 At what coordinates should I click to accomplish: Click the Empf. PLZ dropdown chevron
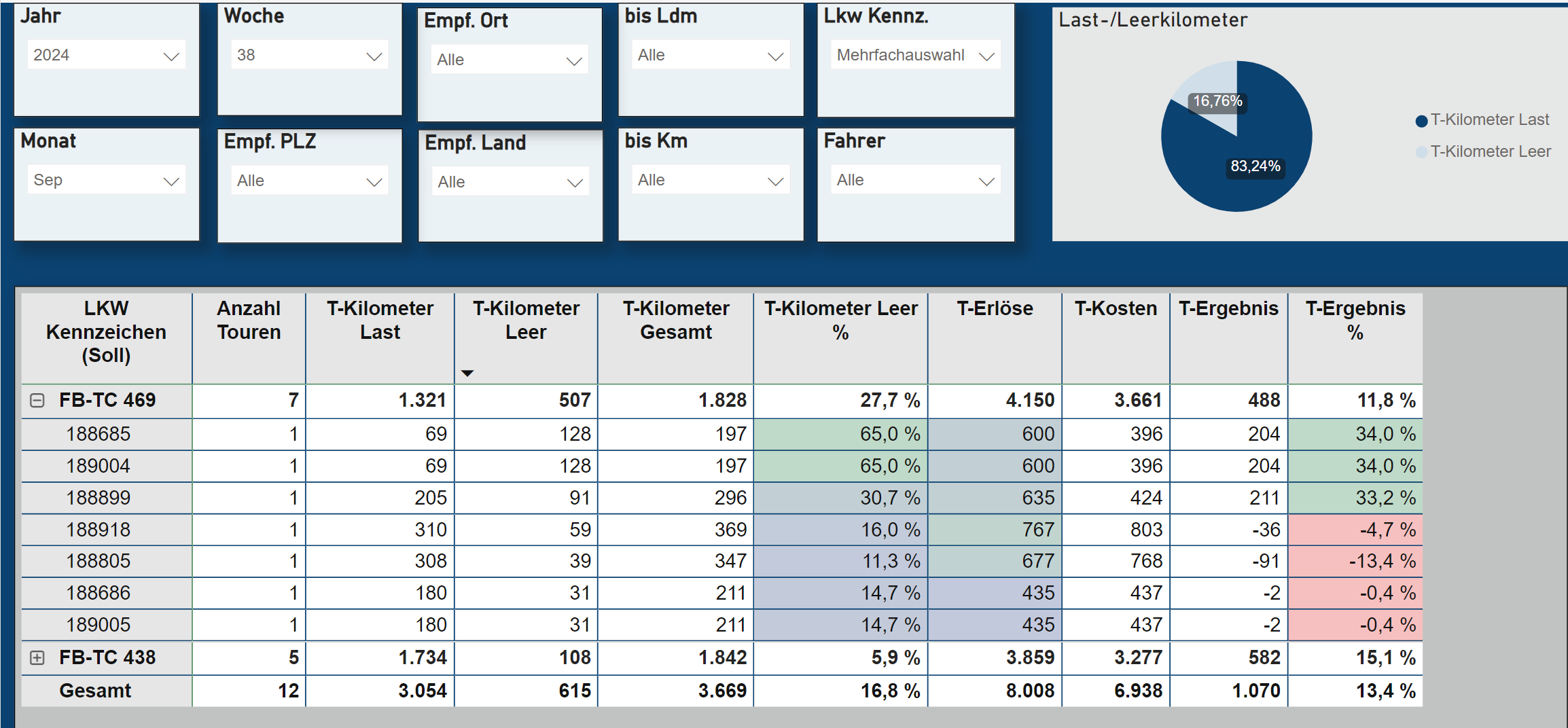coord(374,182)
